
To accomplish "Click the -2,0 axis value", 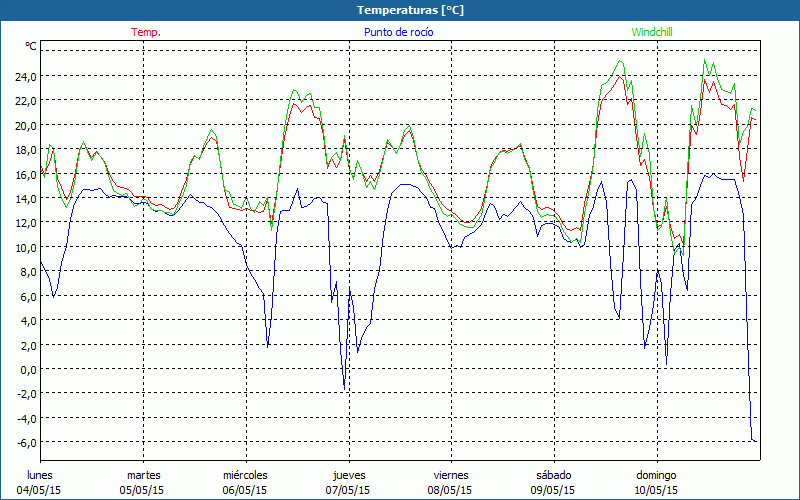I will pyautogui.click(x=27, y=394).
